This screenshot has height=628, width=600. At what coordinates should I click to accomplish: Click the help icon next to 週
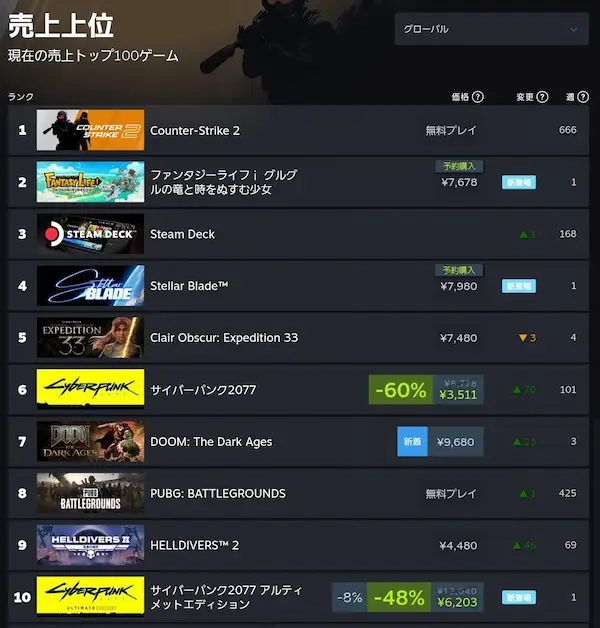[x=583, y=97]
